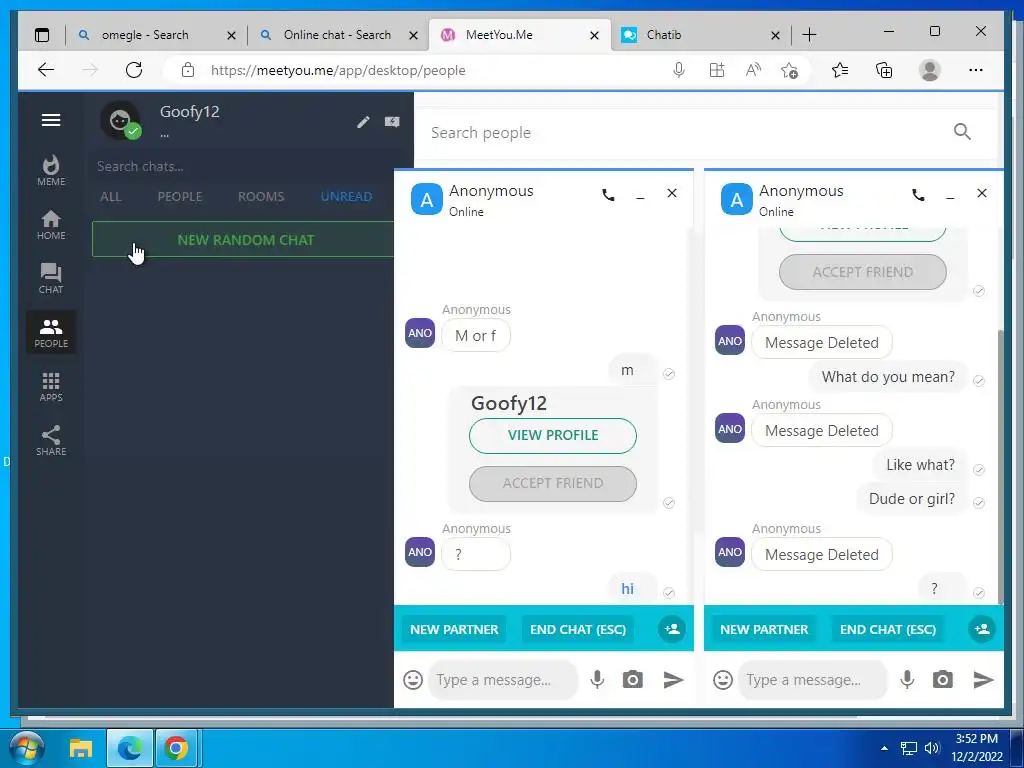Open a new browser tab
This screenshot has height=768, width=1024.
click(x=809, y=35)
